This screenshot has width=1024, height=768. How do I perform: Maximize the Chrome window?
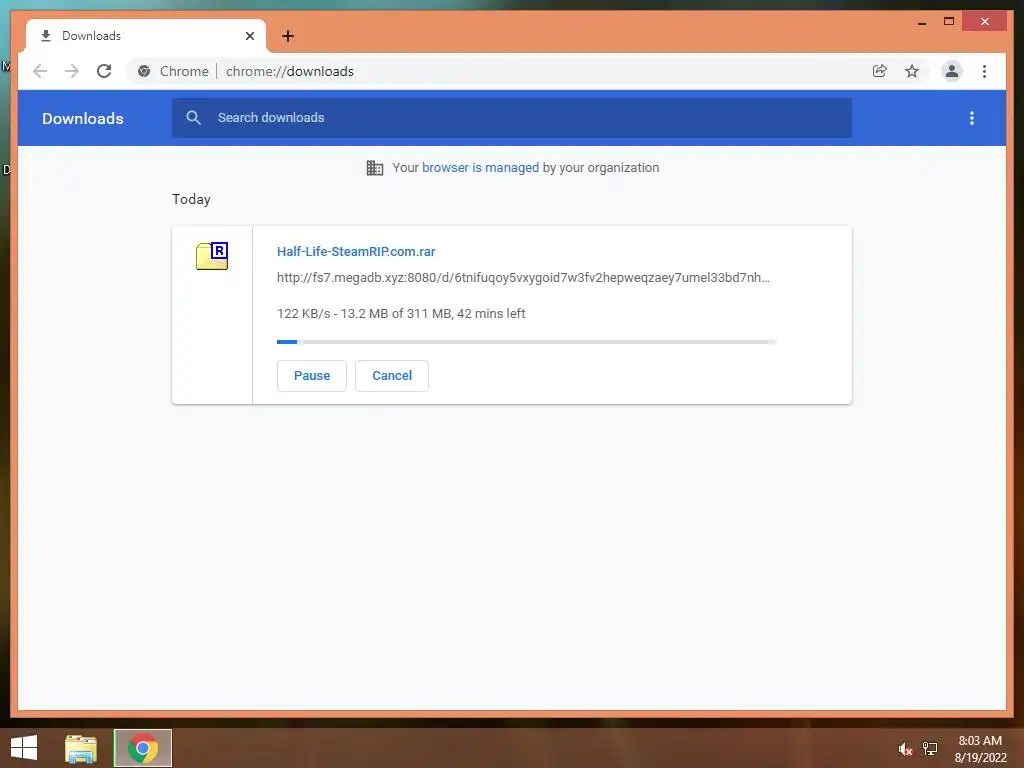click(949, 22)
